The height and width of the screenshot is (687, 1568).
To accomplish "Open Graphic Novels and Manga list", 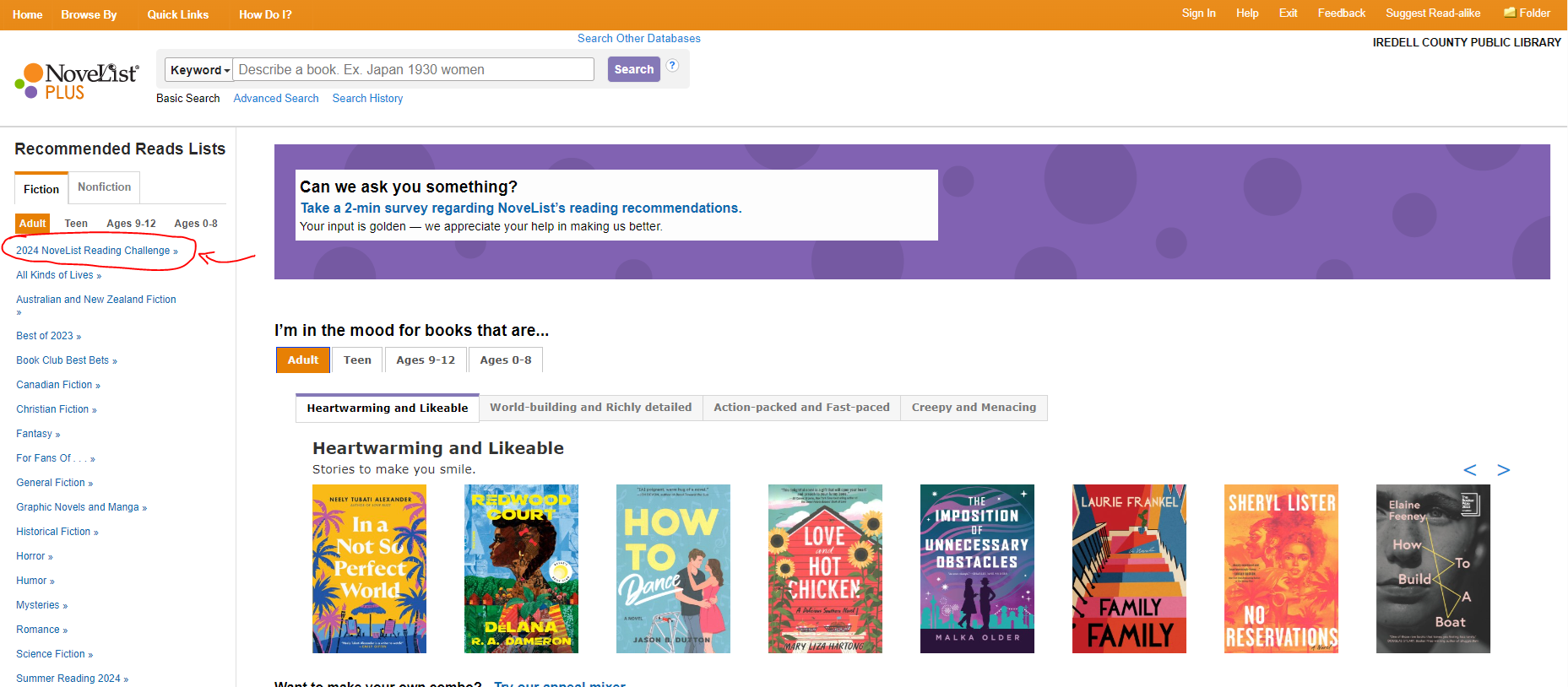I will click(x=82, y=507).
